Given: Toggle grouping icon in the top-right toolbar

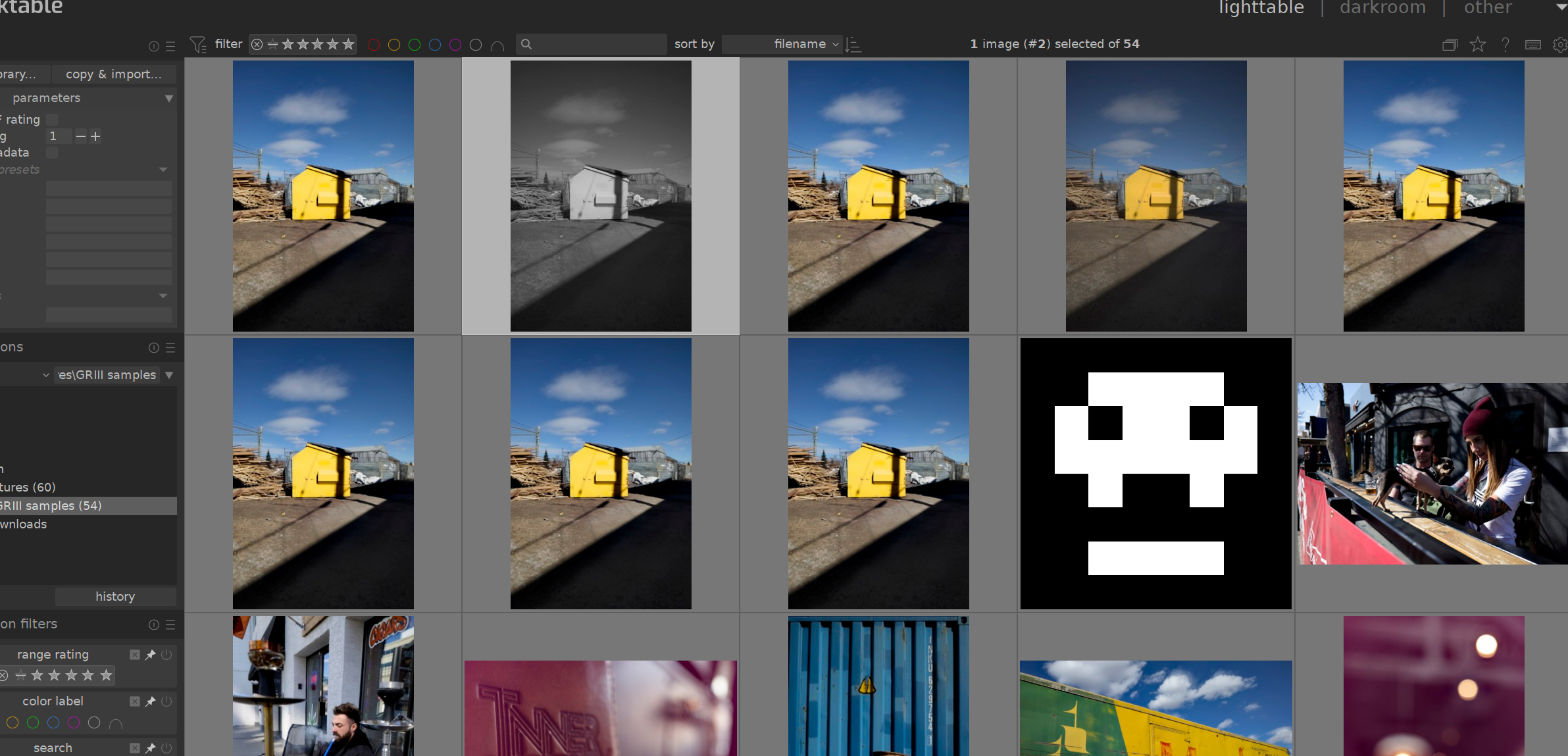Looking at the screenshot, I should 1450,44.
